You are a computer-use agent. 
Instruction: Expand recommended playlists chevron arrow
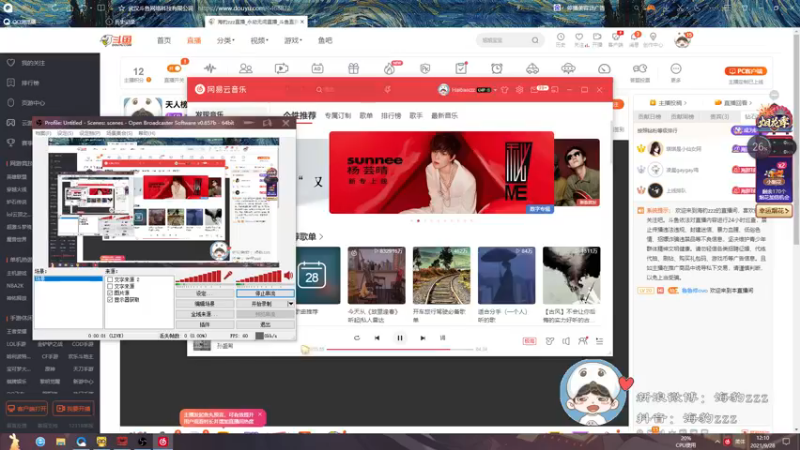pyautogui.click(x=321, y=237)
